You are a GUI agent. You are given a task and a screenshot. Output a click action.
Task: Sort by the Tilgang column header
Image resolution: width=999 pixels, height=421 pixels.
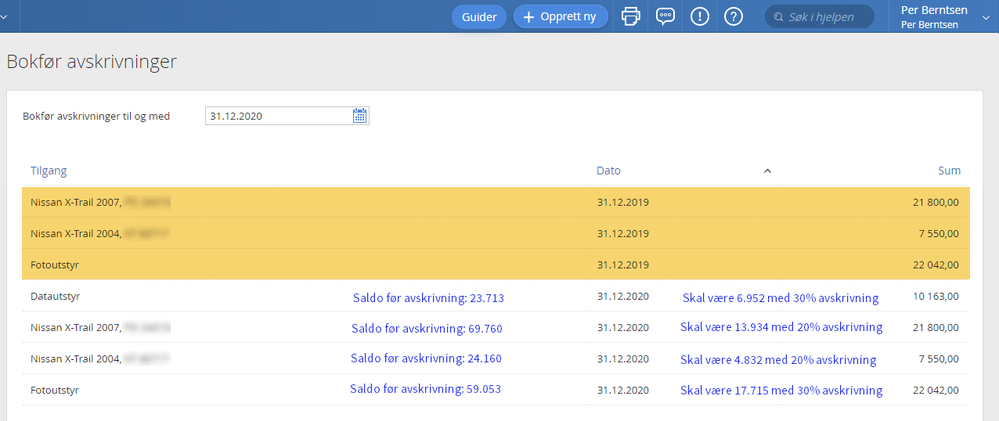[x=48, y=171]
